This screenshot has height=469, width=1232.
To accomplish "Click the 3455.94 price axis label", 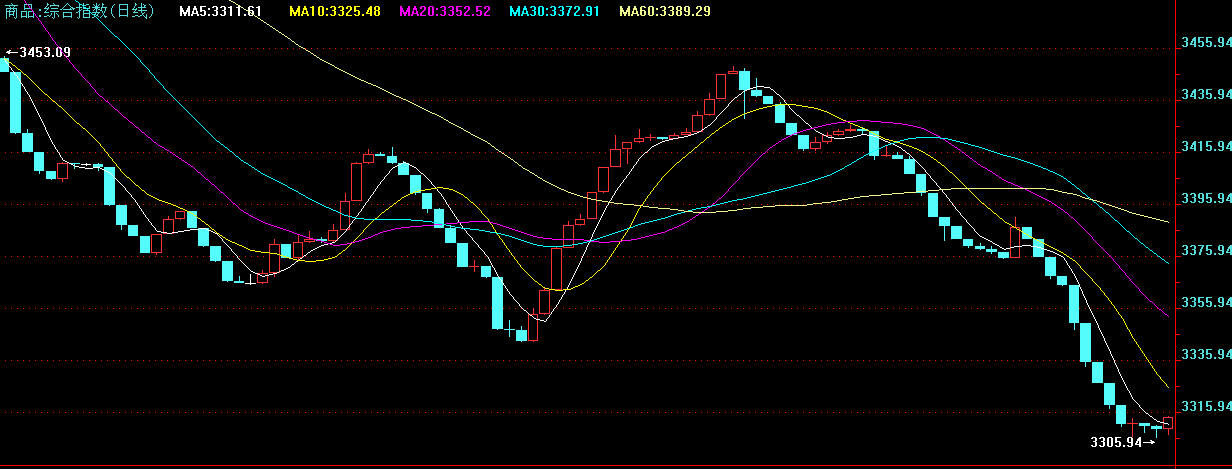I will point(1205,43).
